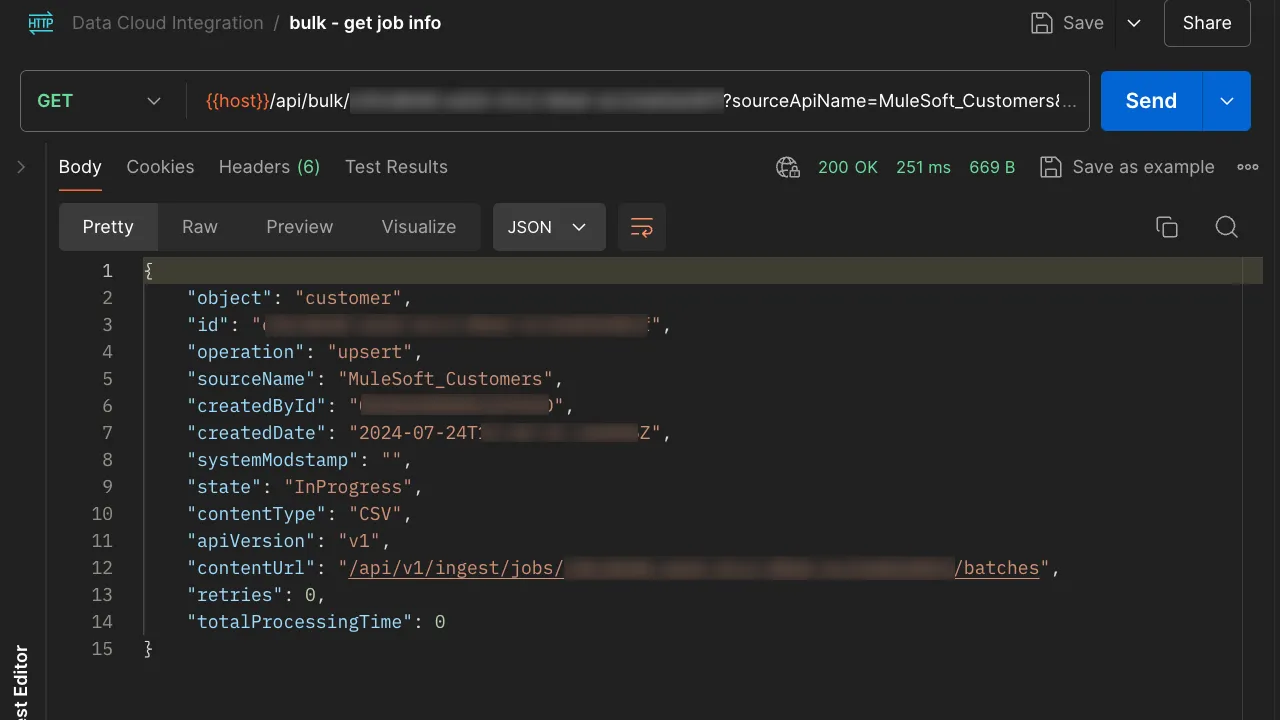1280x720 pixels.
Task: Click the 200 OK status label
Action: coord(847,167)
